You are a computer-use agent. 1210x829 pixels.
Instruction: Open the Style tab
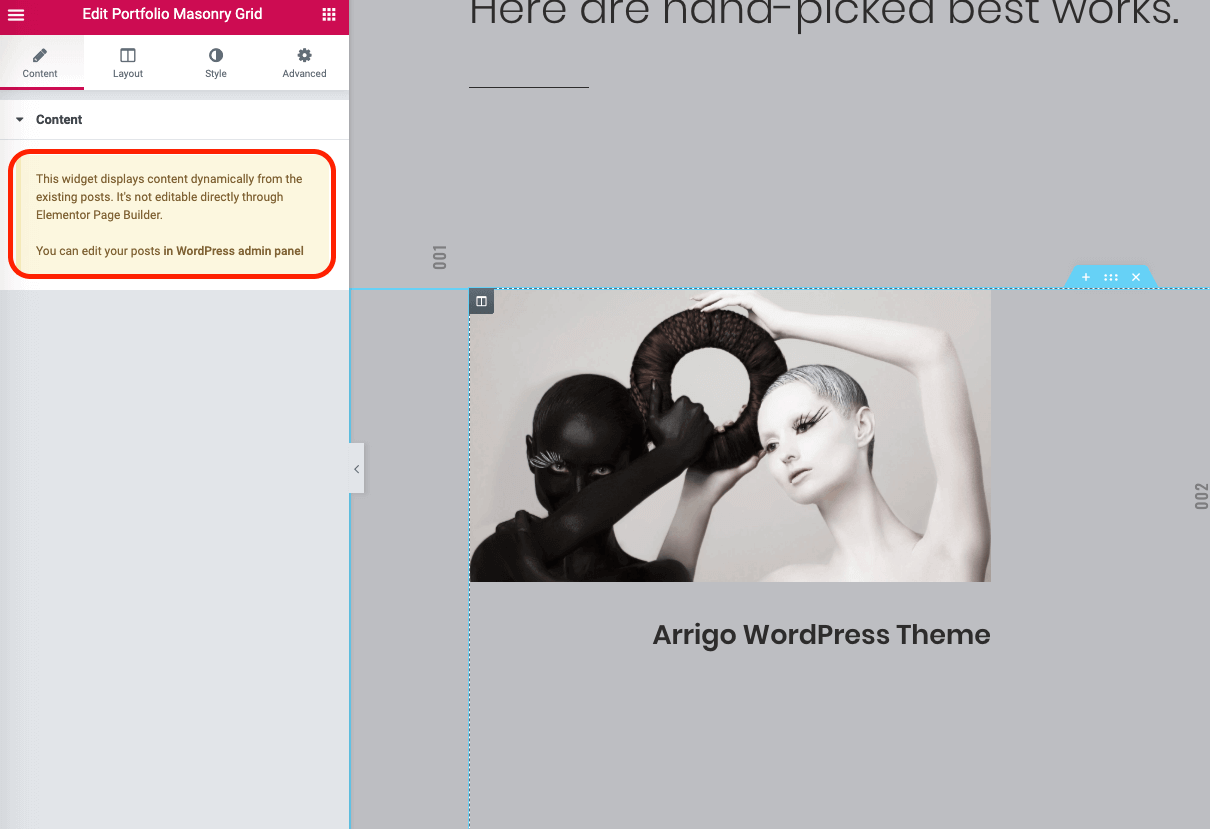[x=216, y=63]
